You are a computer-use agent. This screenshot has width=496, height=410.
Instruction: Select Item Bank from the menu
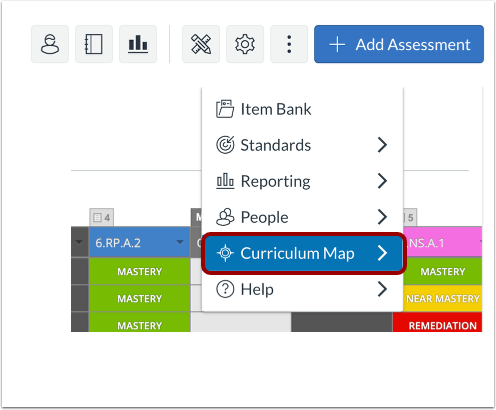302,109
